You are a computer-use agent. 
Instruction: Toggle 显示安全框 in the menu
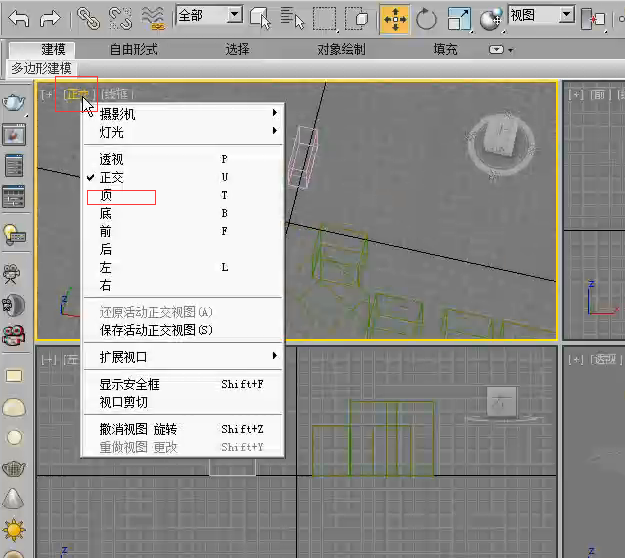click(x=183, y=384)
